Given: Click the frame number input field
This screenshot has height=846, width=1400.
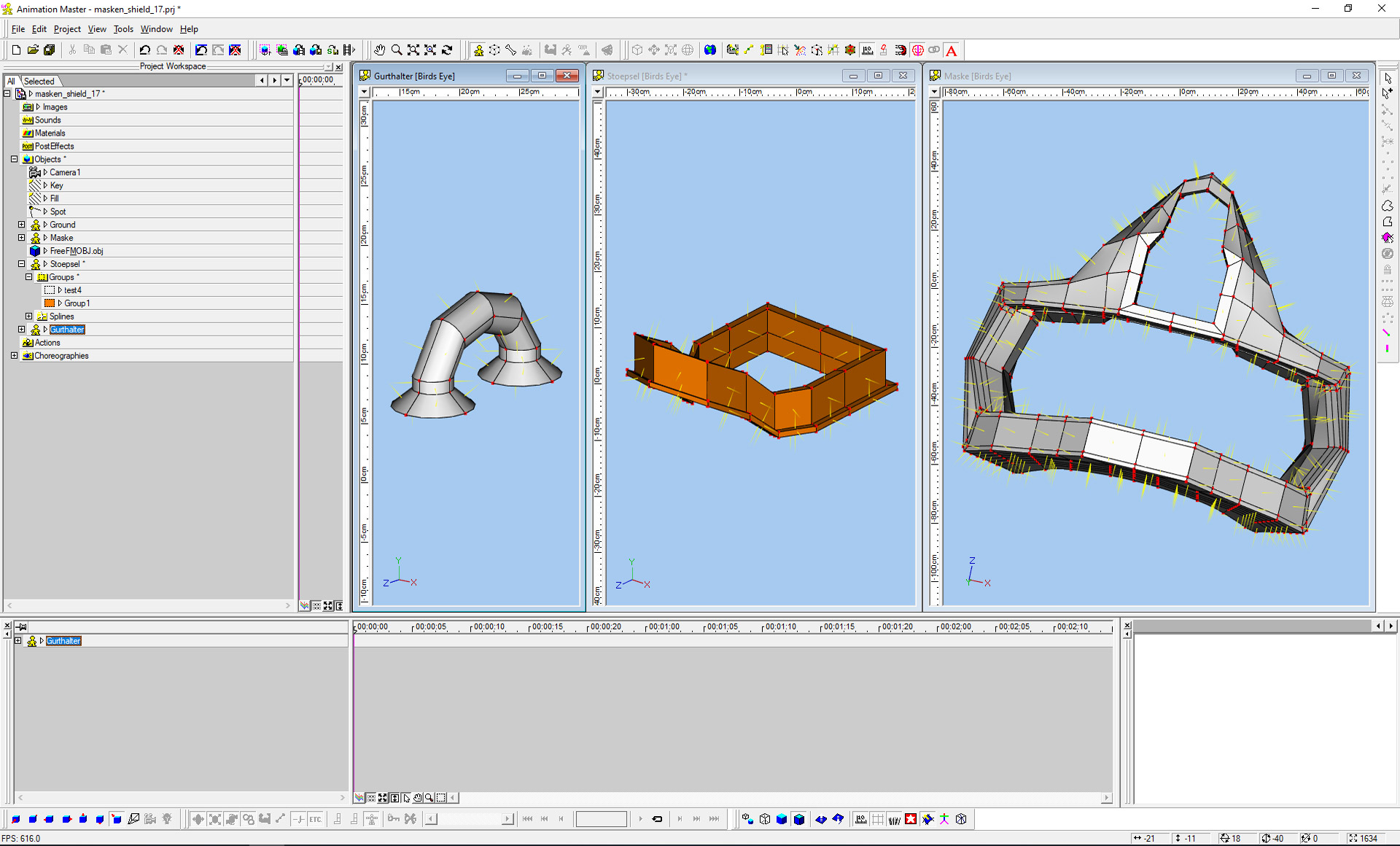Looking at the screenshot, I should (x=601, y=819).
